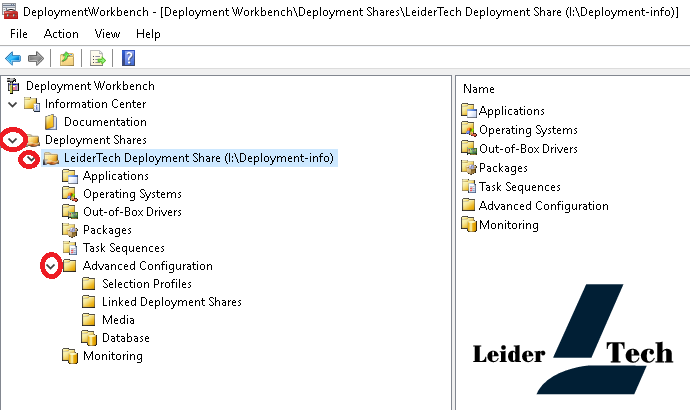Click the Applications icon in the Name list
The width and height of the screenshot is (690, 410).
coord(469,110)
